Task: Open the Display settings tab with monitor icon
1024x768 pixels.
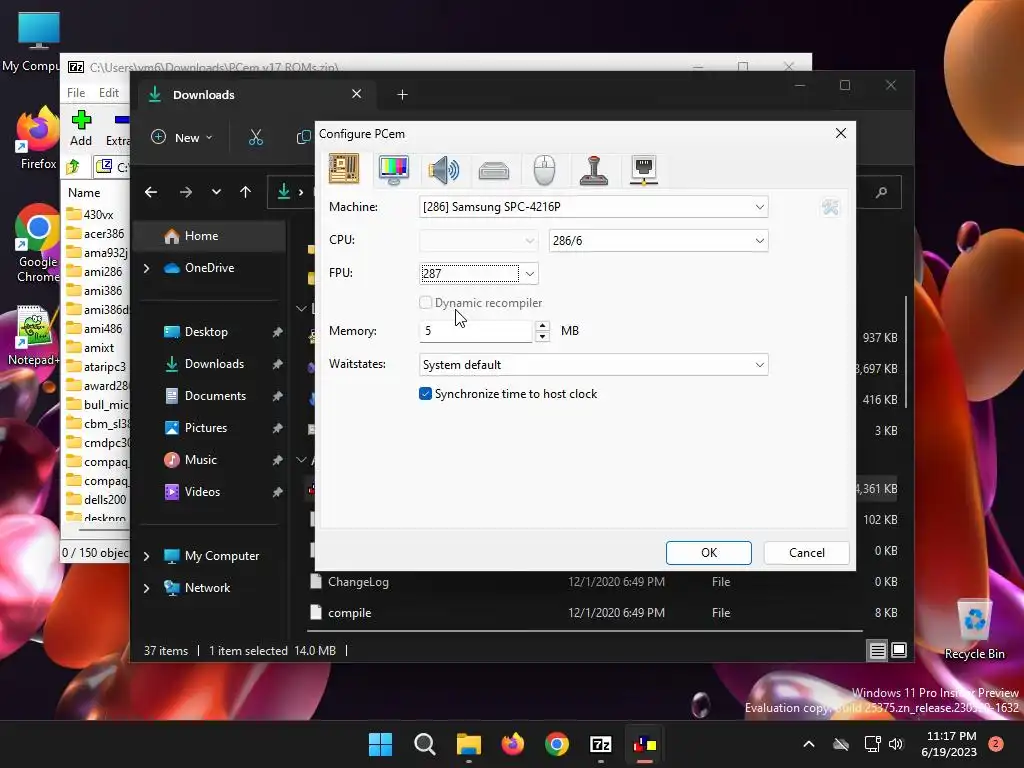Action: click(394, 169)
